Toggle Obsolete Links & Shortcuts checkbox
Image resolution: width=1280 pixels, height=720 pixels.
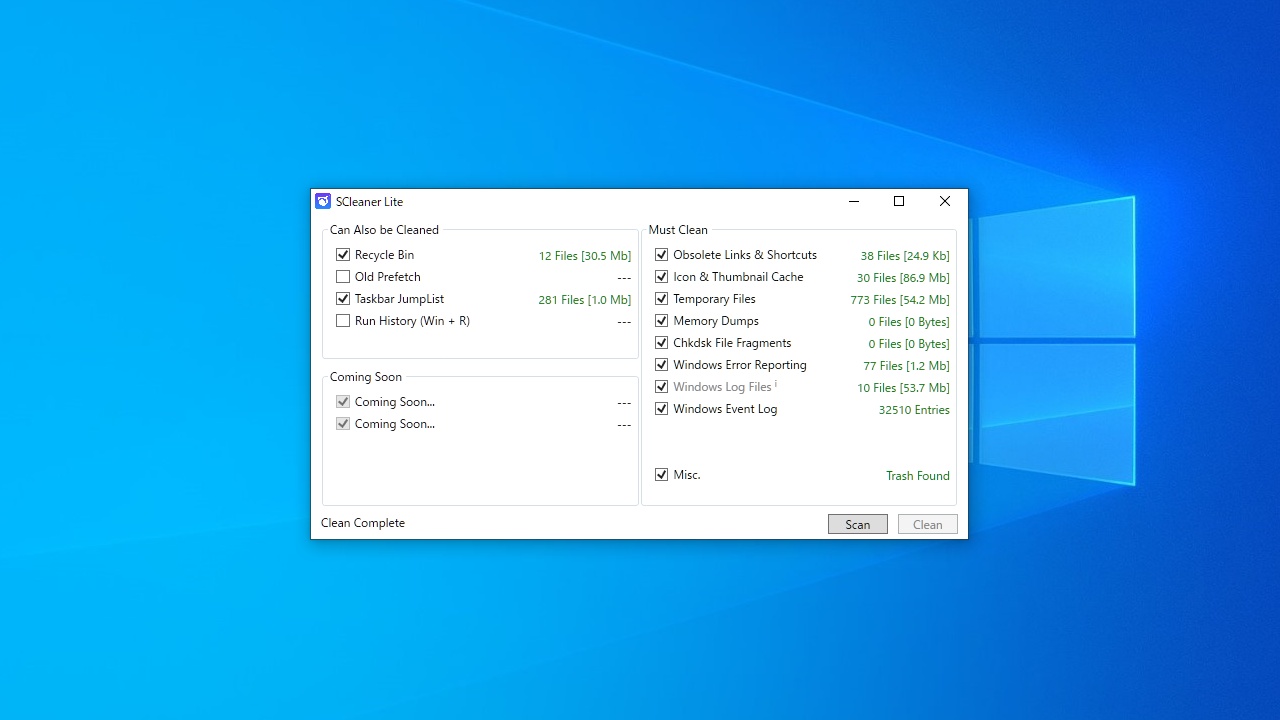661,255
